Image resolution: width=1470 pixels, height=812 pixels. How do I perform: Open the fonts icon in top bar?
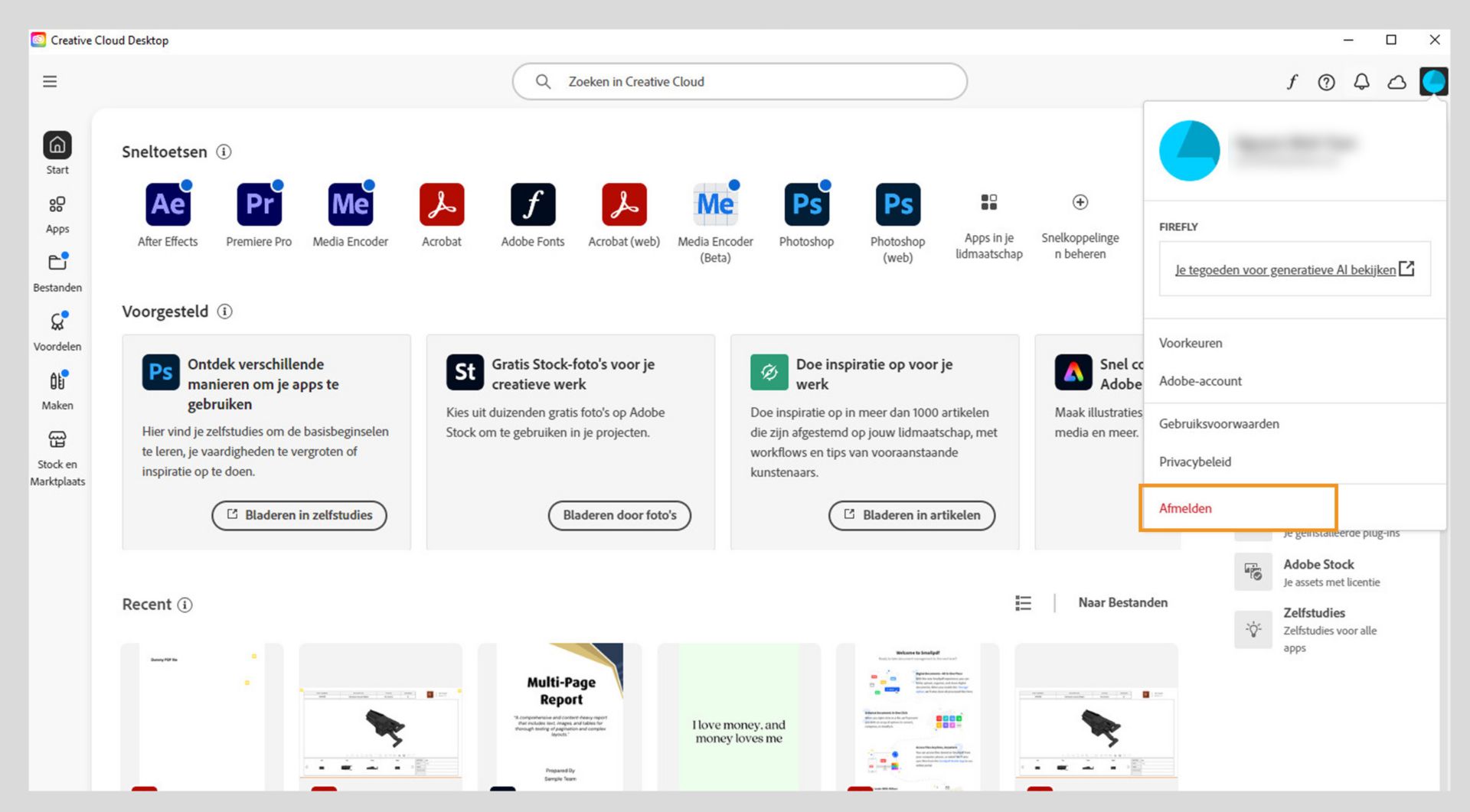coord(1292,82)
